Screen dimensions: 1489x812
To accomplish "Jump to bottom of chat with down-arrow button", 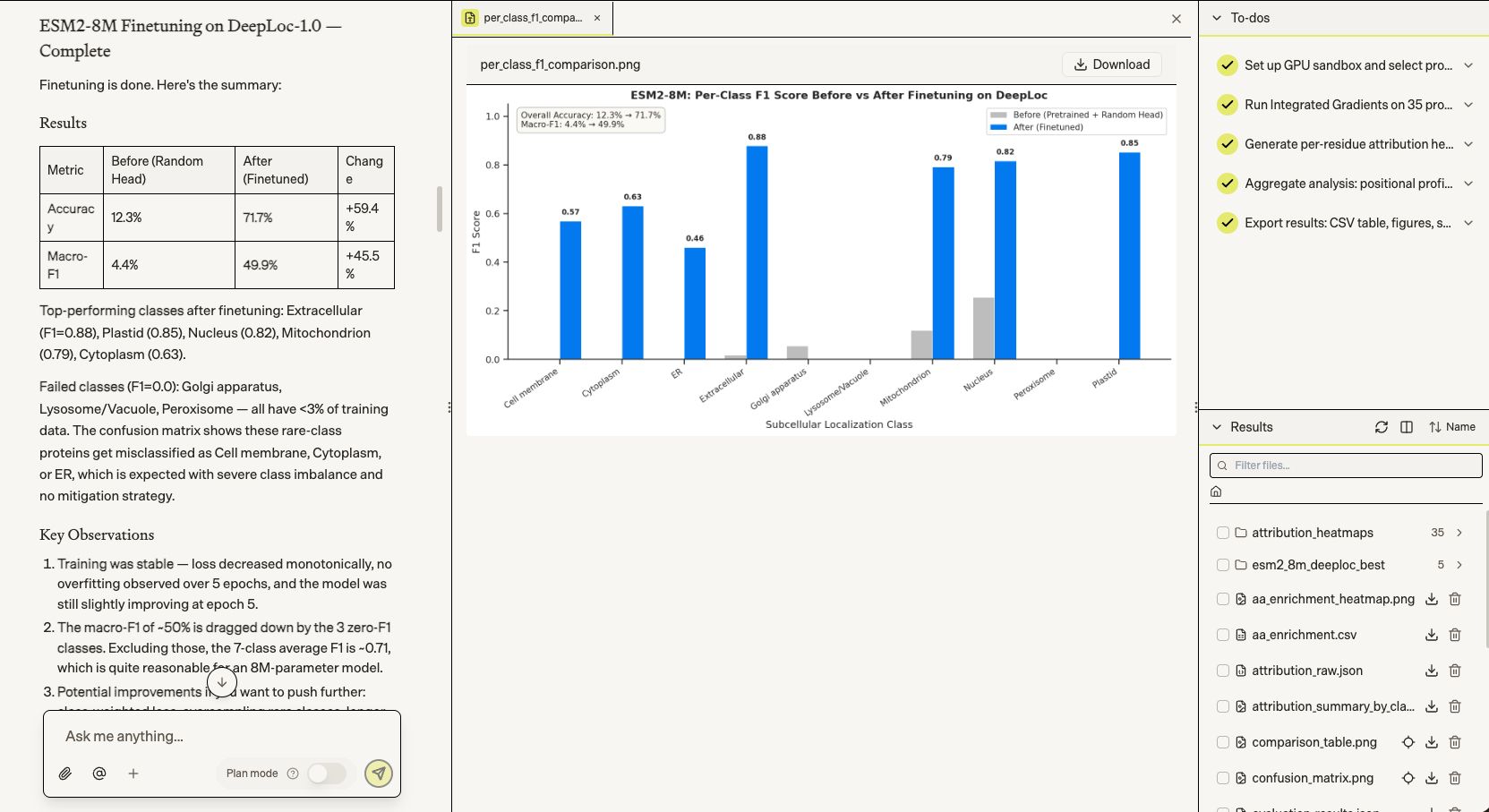I will pyautogui.click(x=222, y=682).
